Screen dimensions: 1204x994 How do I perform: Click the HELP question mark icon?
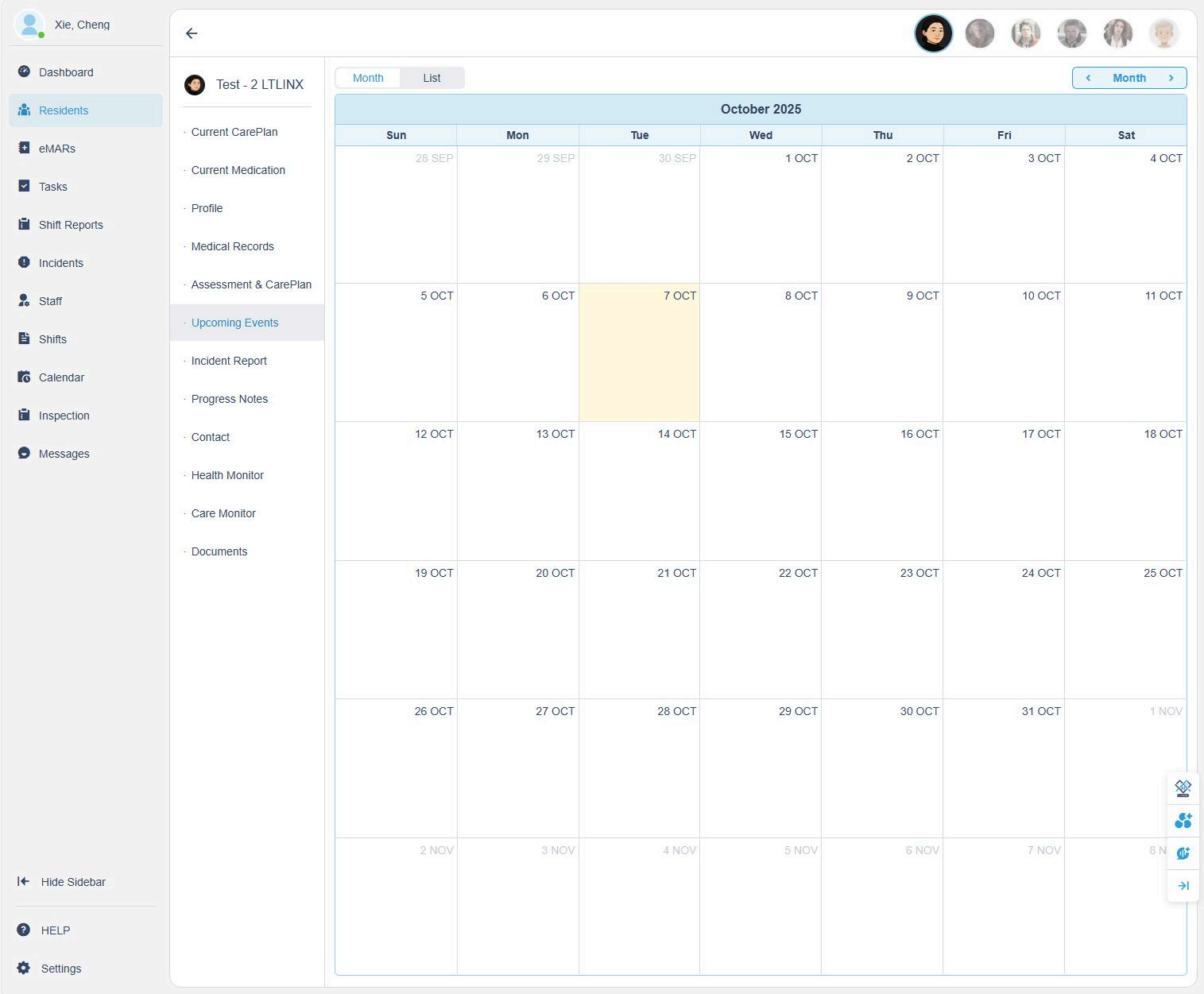tap(24, 930)
